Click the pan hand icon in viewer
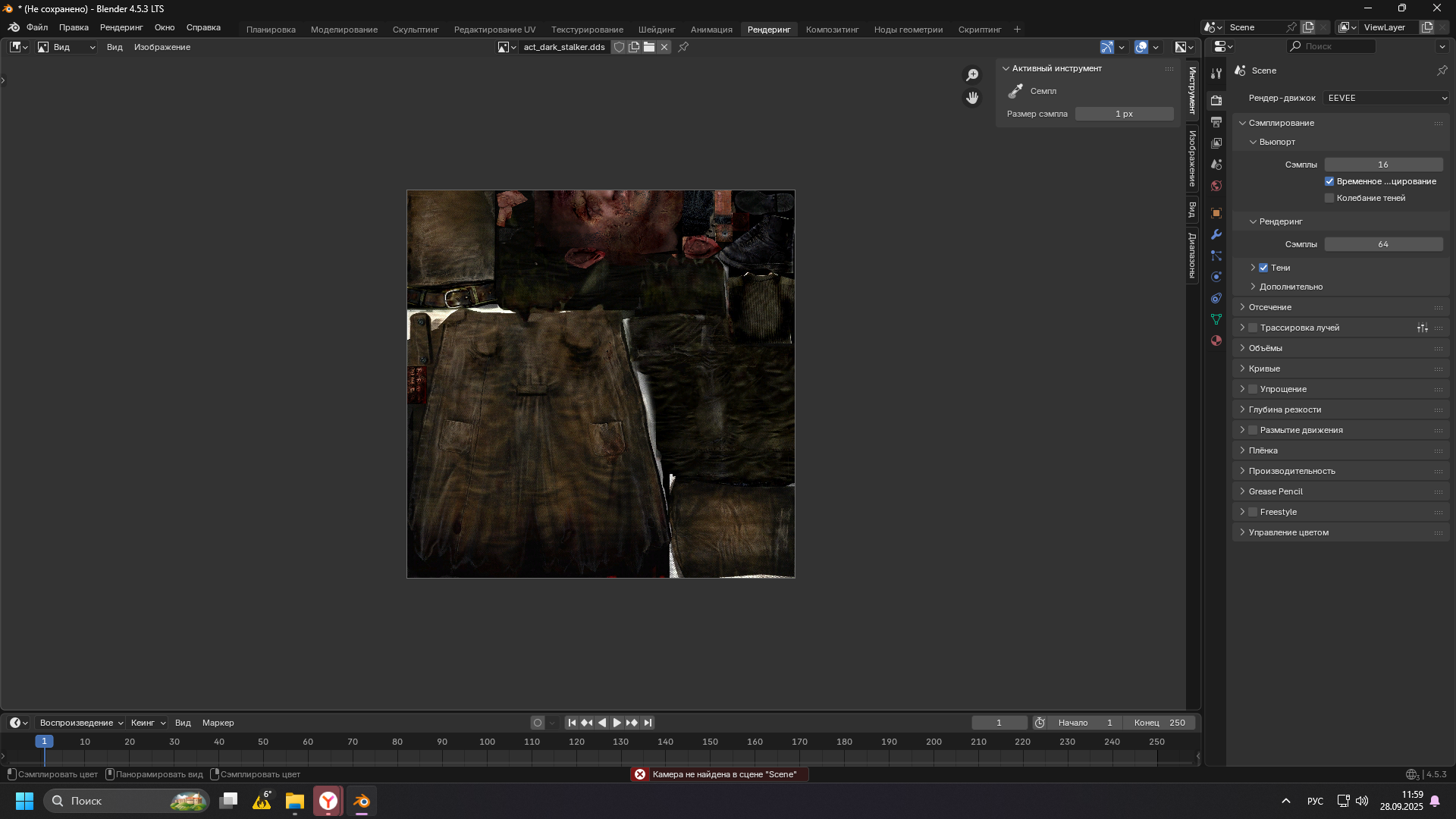This screenshot has height=819, width=1456. coord(972,98)
